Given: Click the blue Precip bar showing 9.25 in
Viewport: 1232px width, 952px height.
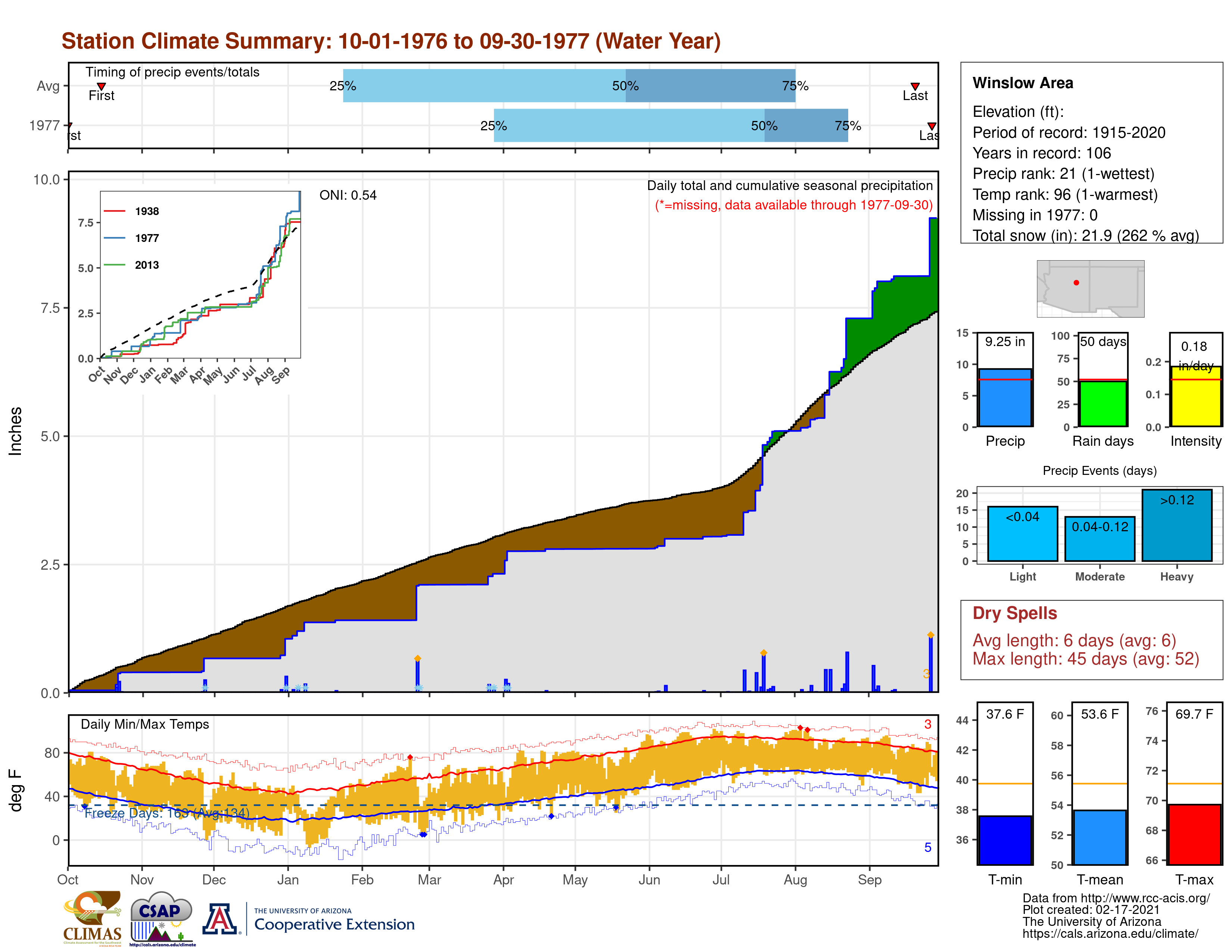Looking at the screenshot, I should (1005, 398).
